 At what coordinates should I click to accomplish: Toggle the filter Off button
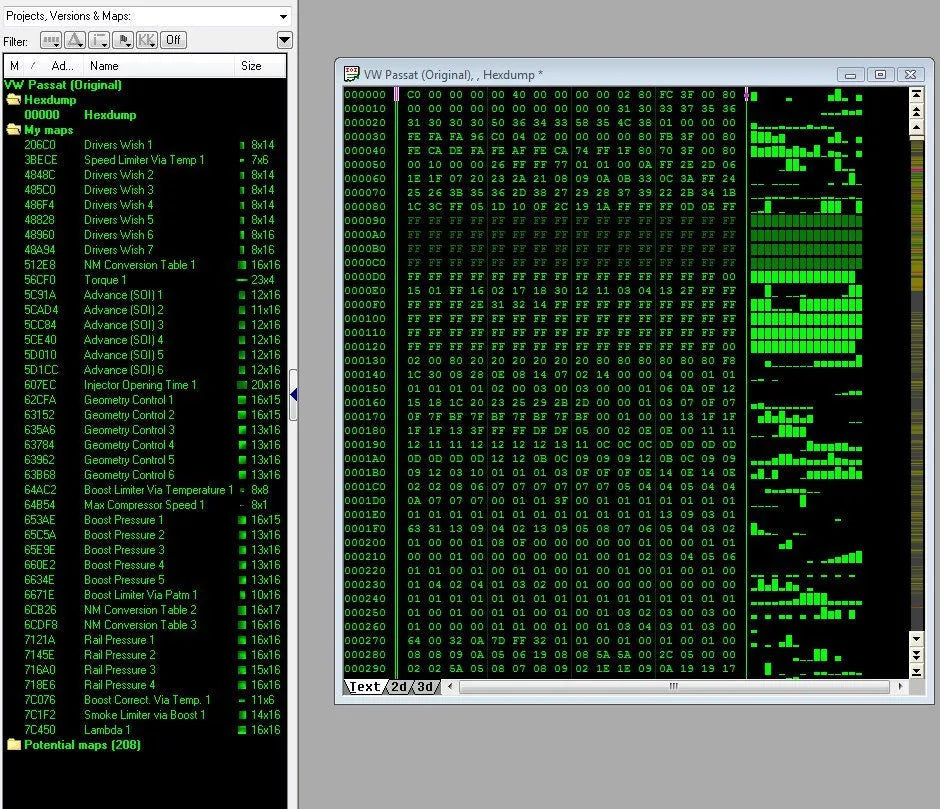(174, 40)
